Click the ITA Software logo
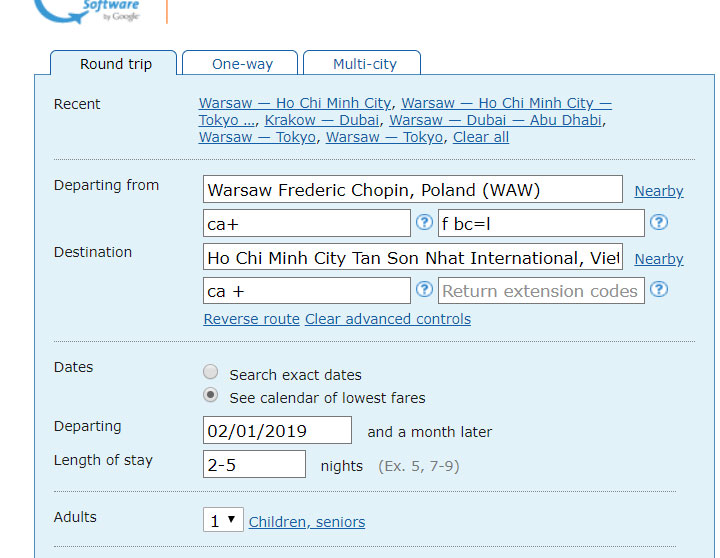 pos(88,11)
